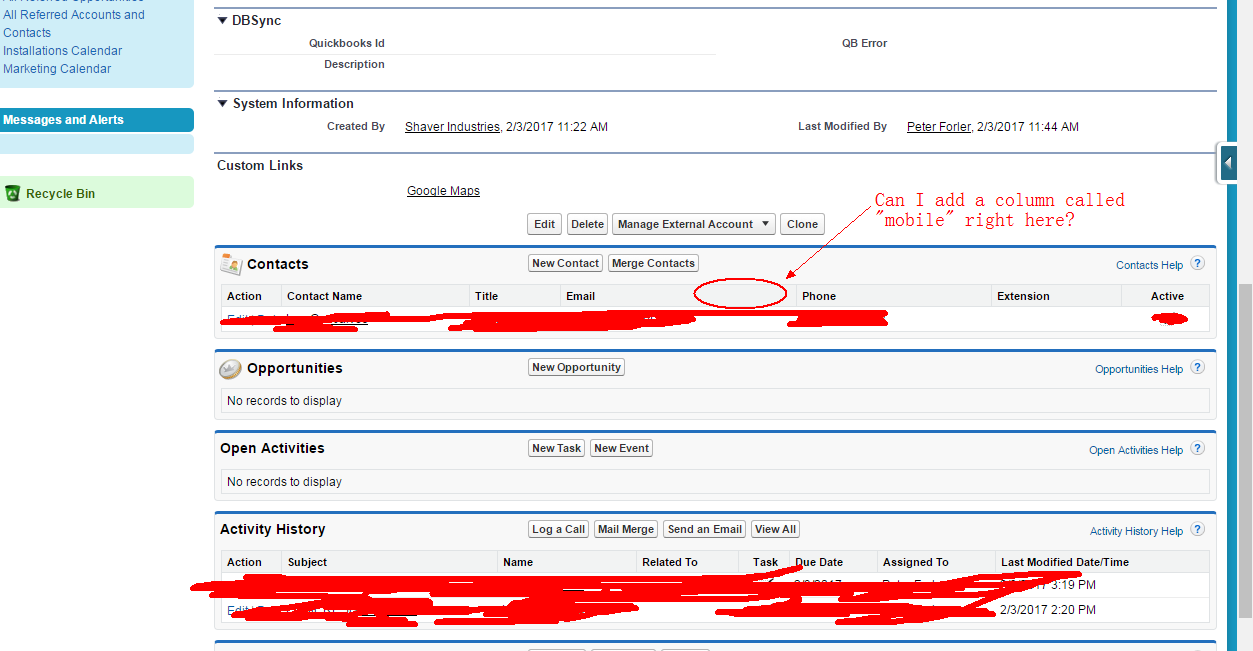Viewport: 1253px width, 651px height.
Task: Click the Edit button
Action: [544, 224]
